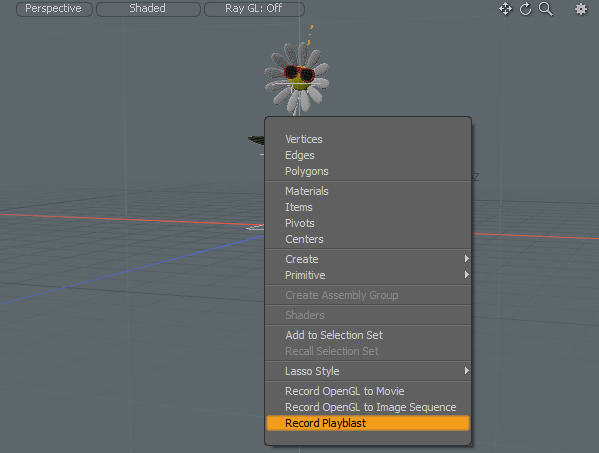Click the viewport zoom magnifier icon
This screenshot has height=453, width=599.
click(546, 9)
